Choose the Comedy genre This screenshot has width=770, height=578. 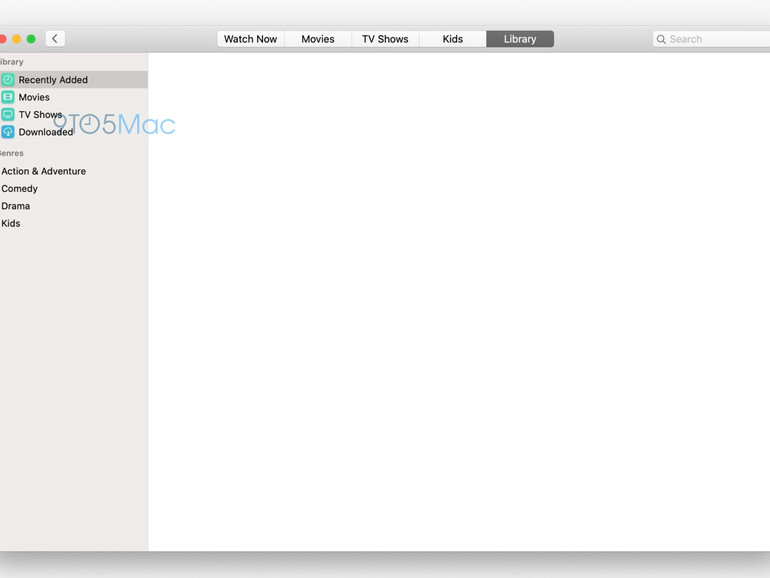tap(19, 189)
